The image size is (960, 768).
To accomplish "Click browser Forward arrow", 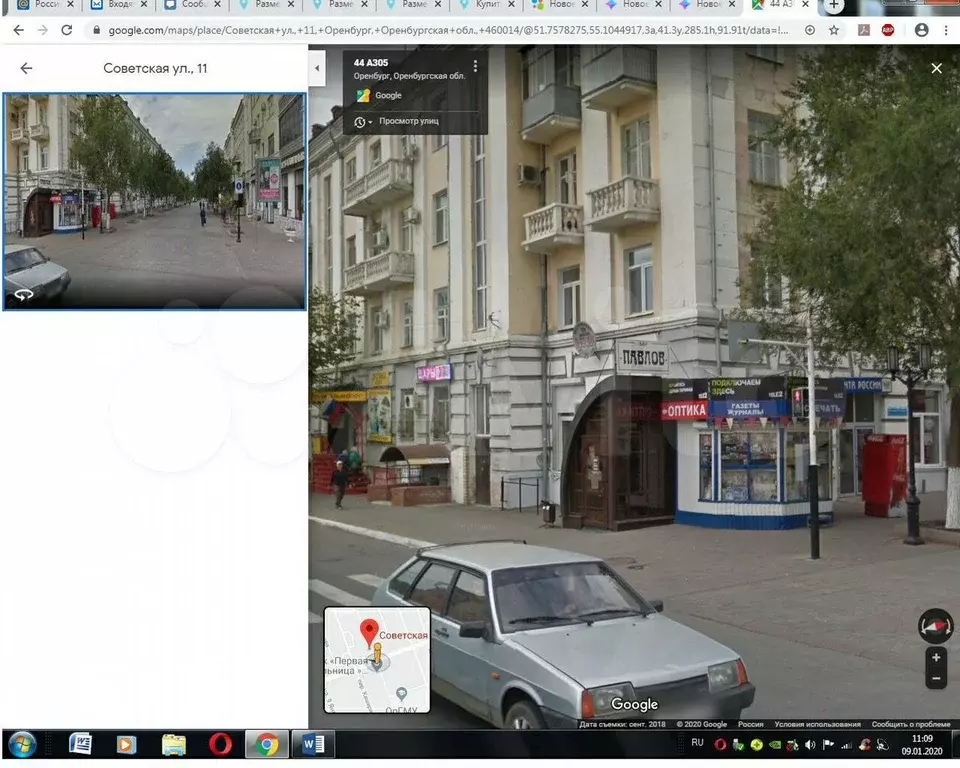I will click(x=42, y=30).
